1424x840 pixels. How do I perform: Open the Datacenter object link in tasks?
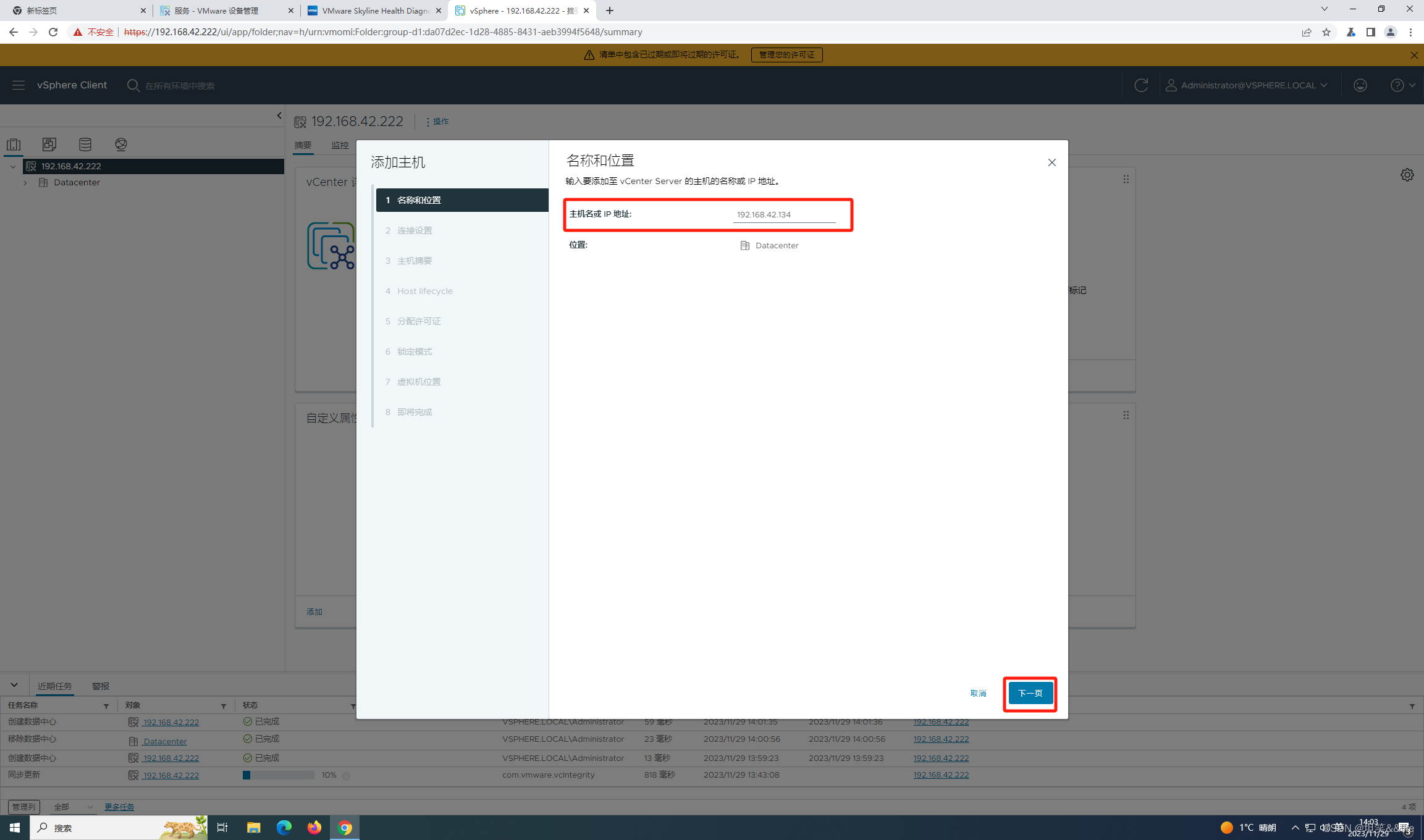[x=164, y=741]
